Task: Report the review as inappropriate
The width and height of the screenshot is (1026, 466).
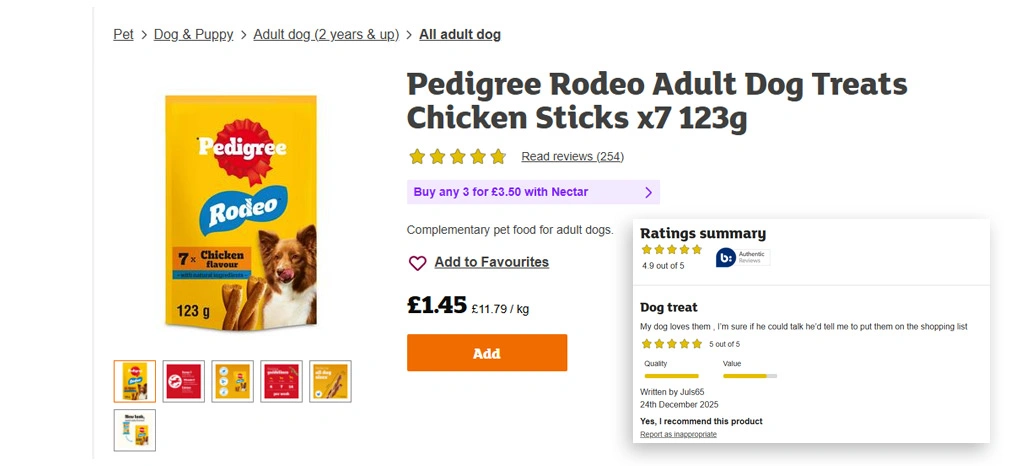Action: coord(678,434)
